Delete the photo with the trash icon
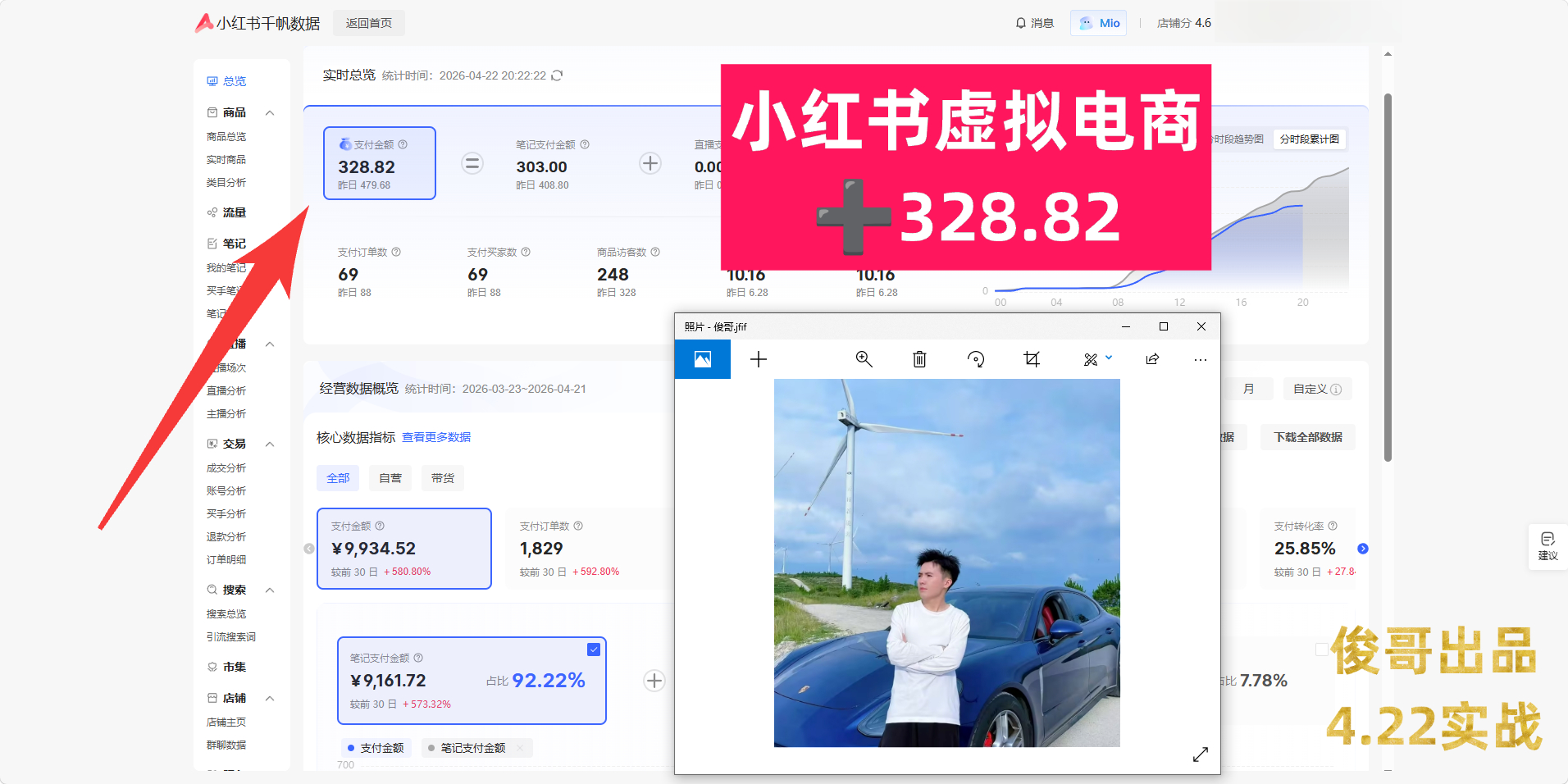The height and width of the screenshot is (784, 1568). click(919, 359)
